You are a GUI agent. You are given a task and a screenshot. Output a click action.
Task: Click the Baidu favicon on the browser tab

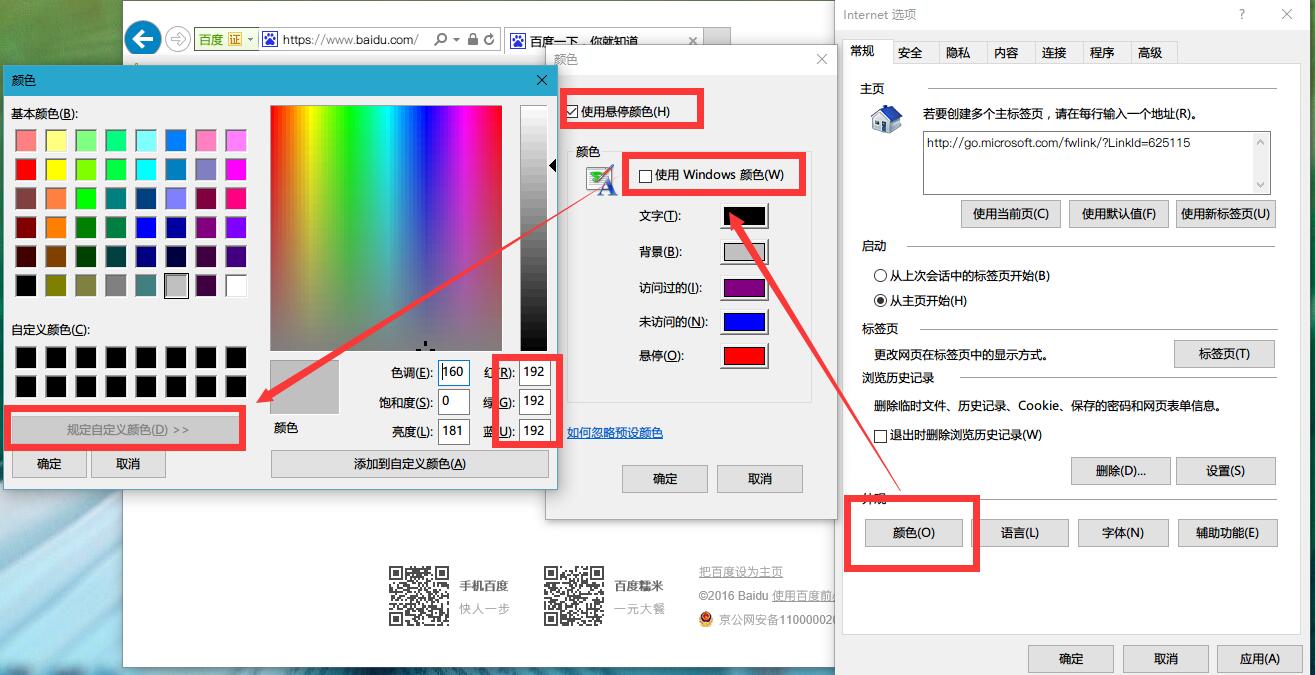(x=518, y=40)
